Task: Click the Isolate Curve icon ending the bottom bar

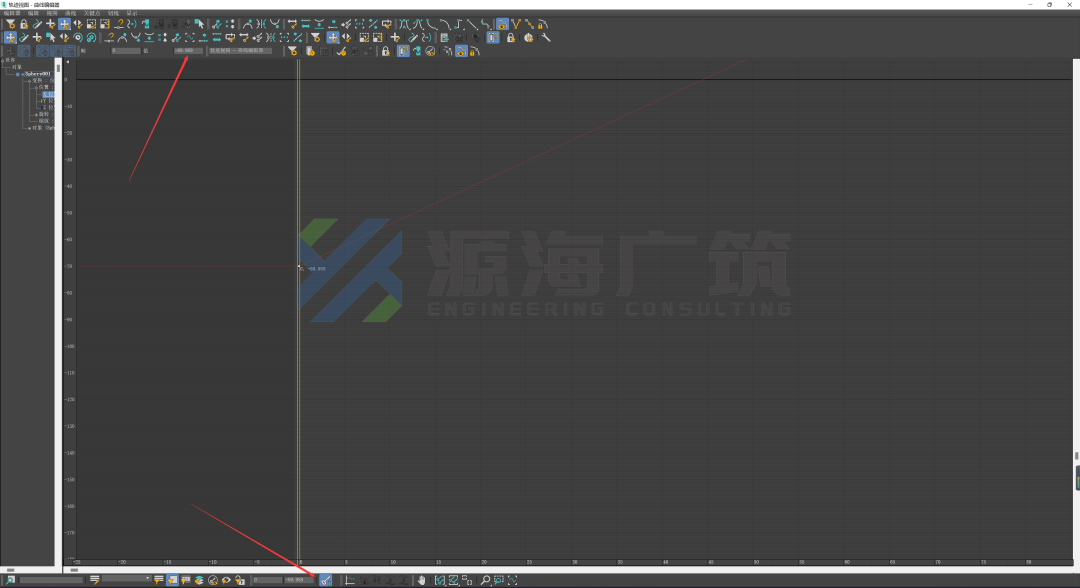Action: point(513,580)
